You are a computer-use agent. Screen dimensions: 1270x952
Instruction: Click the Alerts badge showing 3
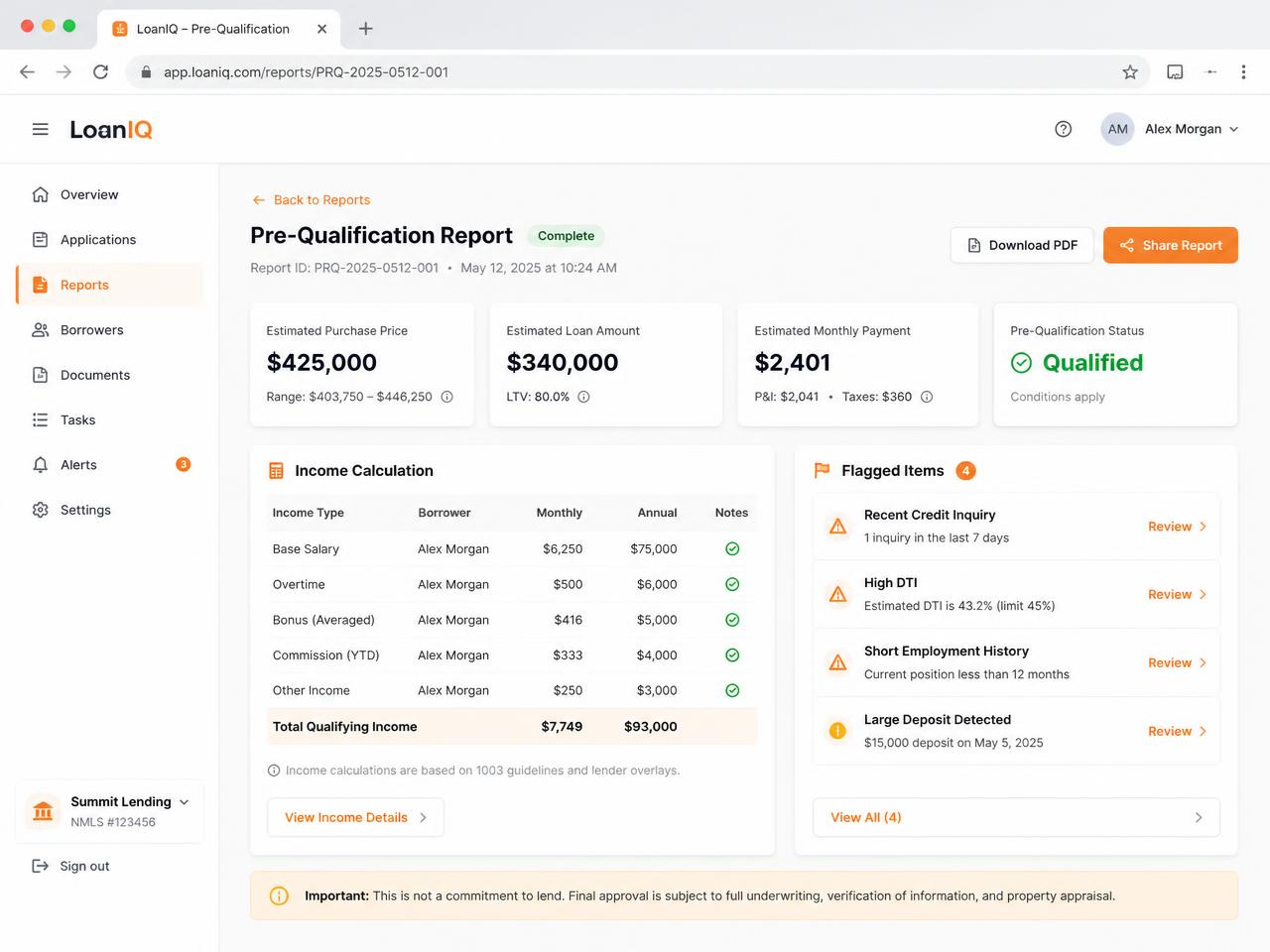click(x=184, y=464)
